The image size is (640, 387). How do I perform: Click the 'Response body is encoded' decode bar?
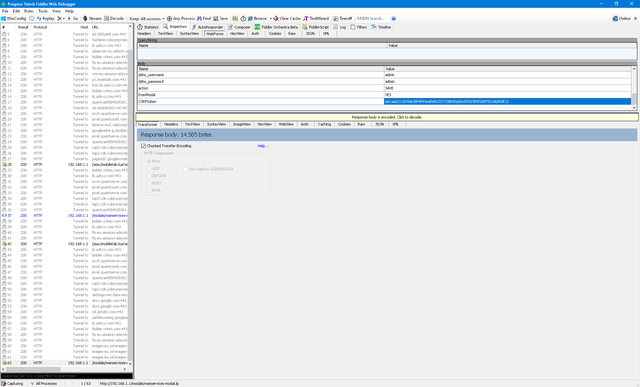click(387, 117)
